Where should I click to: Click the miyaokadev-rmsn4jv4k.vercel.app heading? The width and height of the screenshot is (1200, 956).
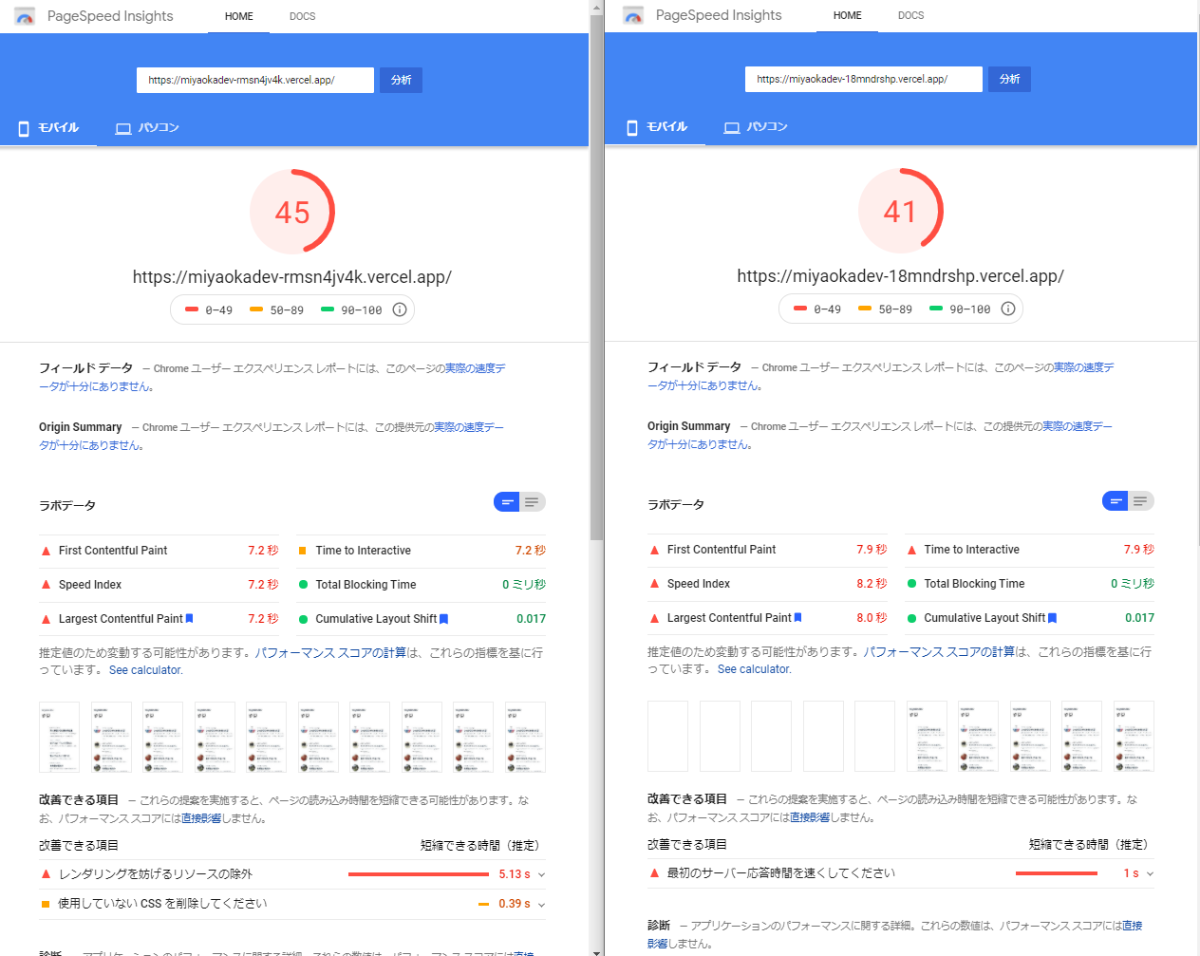tap(292, 277)
